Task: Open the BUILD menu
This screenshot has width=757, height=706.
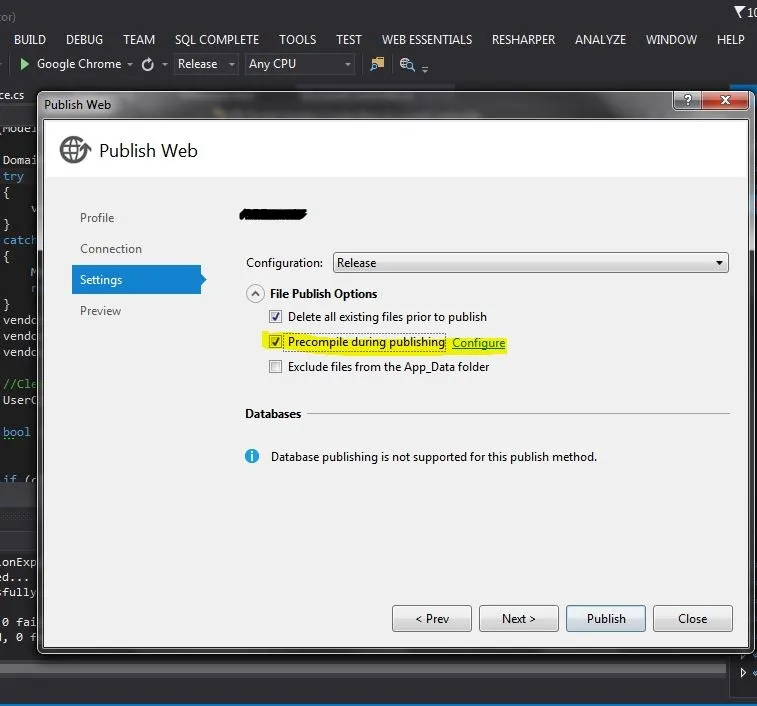Action: coord(30,40)
